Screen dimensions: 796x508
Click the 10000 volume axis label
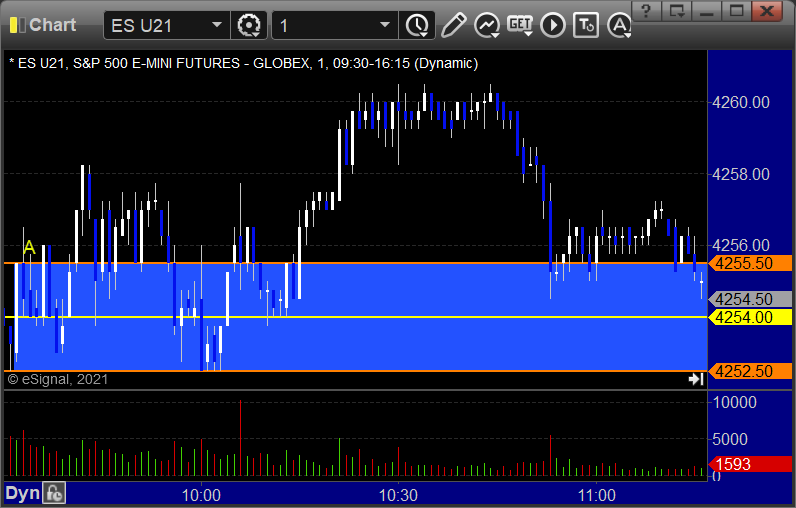point(735,402)
